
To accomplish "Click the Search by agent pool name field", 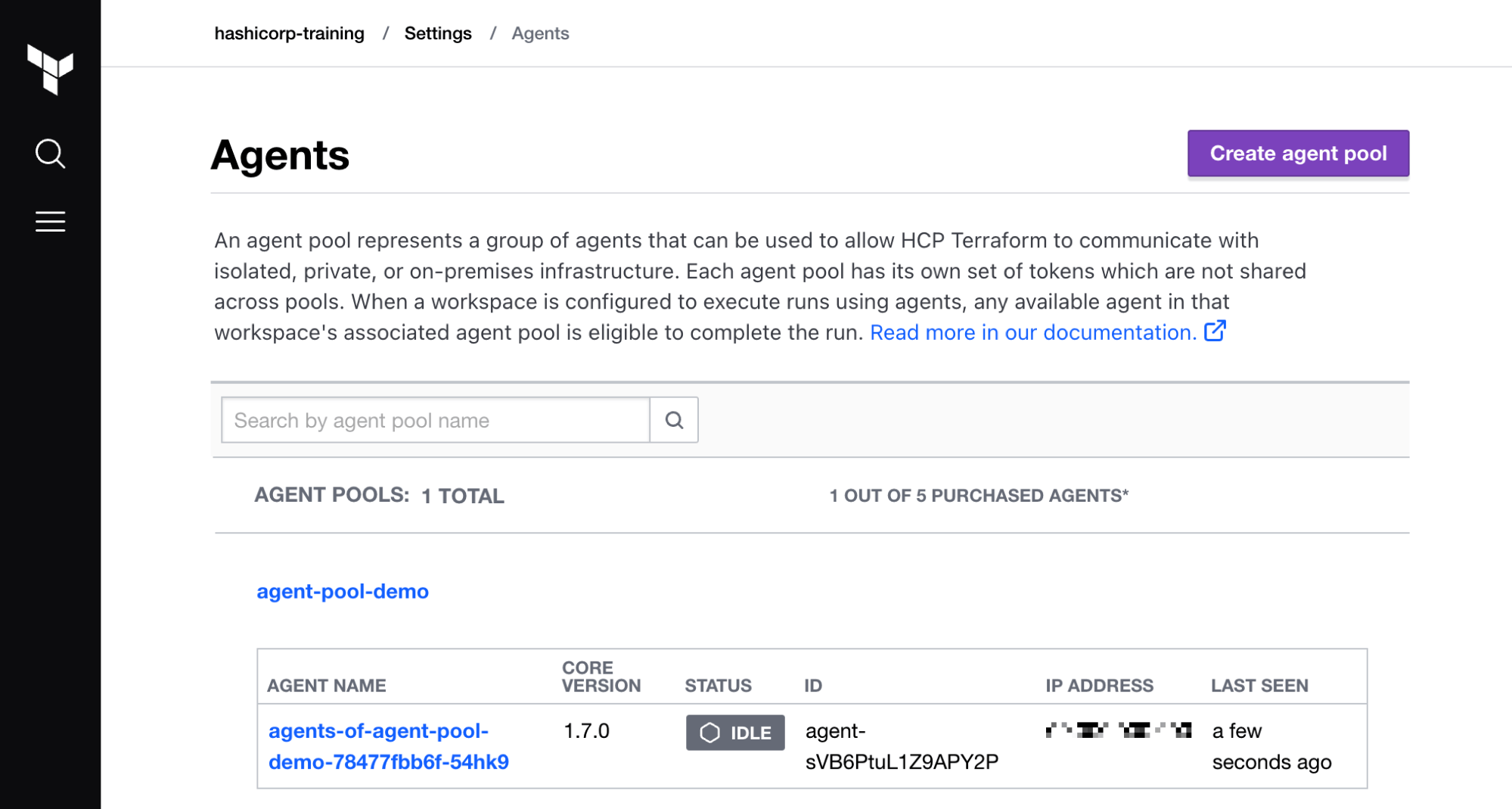I will coord(435,419).
